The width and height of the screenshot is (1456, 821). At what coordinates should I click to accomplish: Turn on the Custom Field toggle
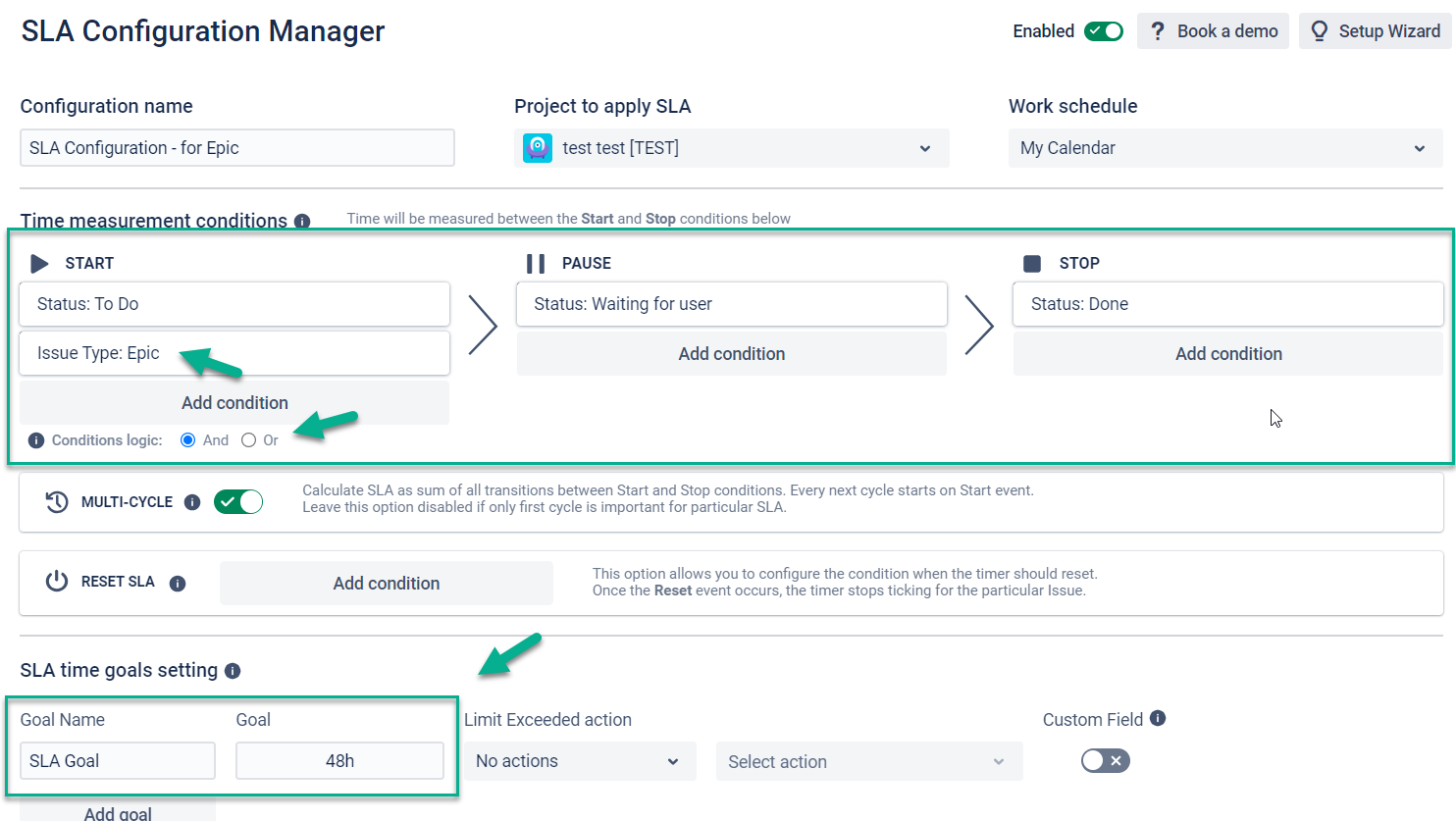click(1106, 761)
